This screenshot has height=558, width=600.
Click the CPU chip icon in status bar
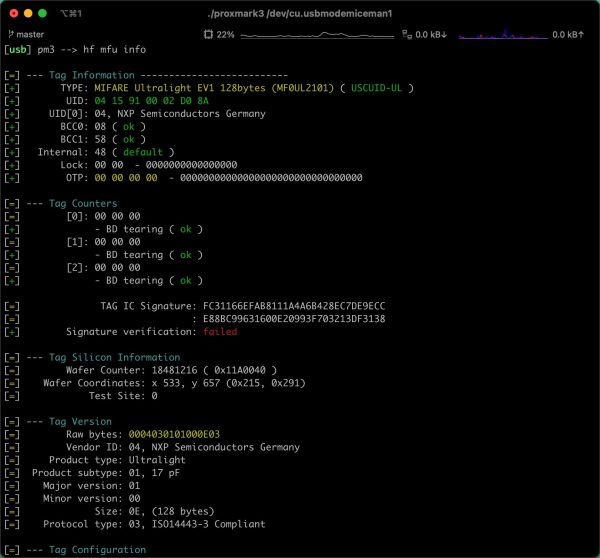[207, 34]
